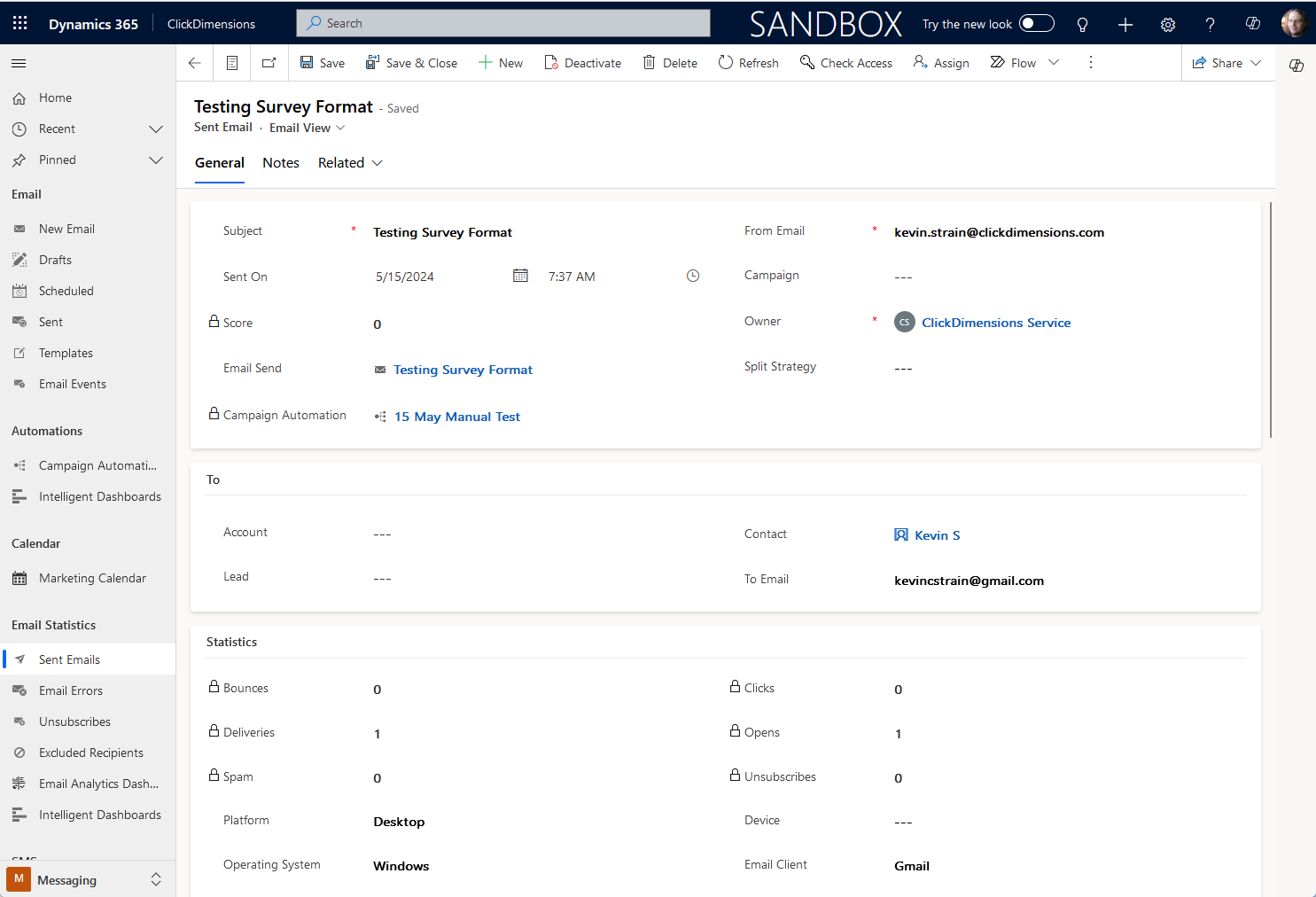
Task: Open the Sent On calendar picker
Action: point(520,277)
